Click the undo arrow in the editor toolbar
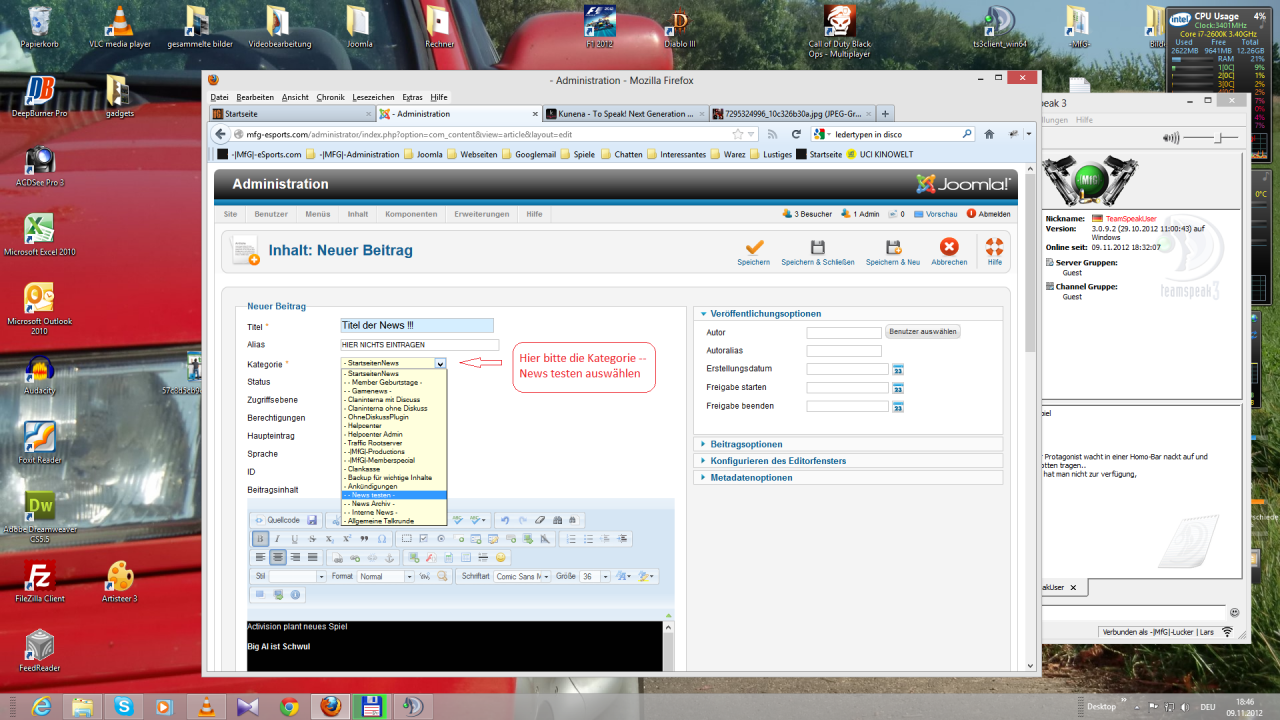This screenshot has height=720, width=1280. [x=504, y=520]
